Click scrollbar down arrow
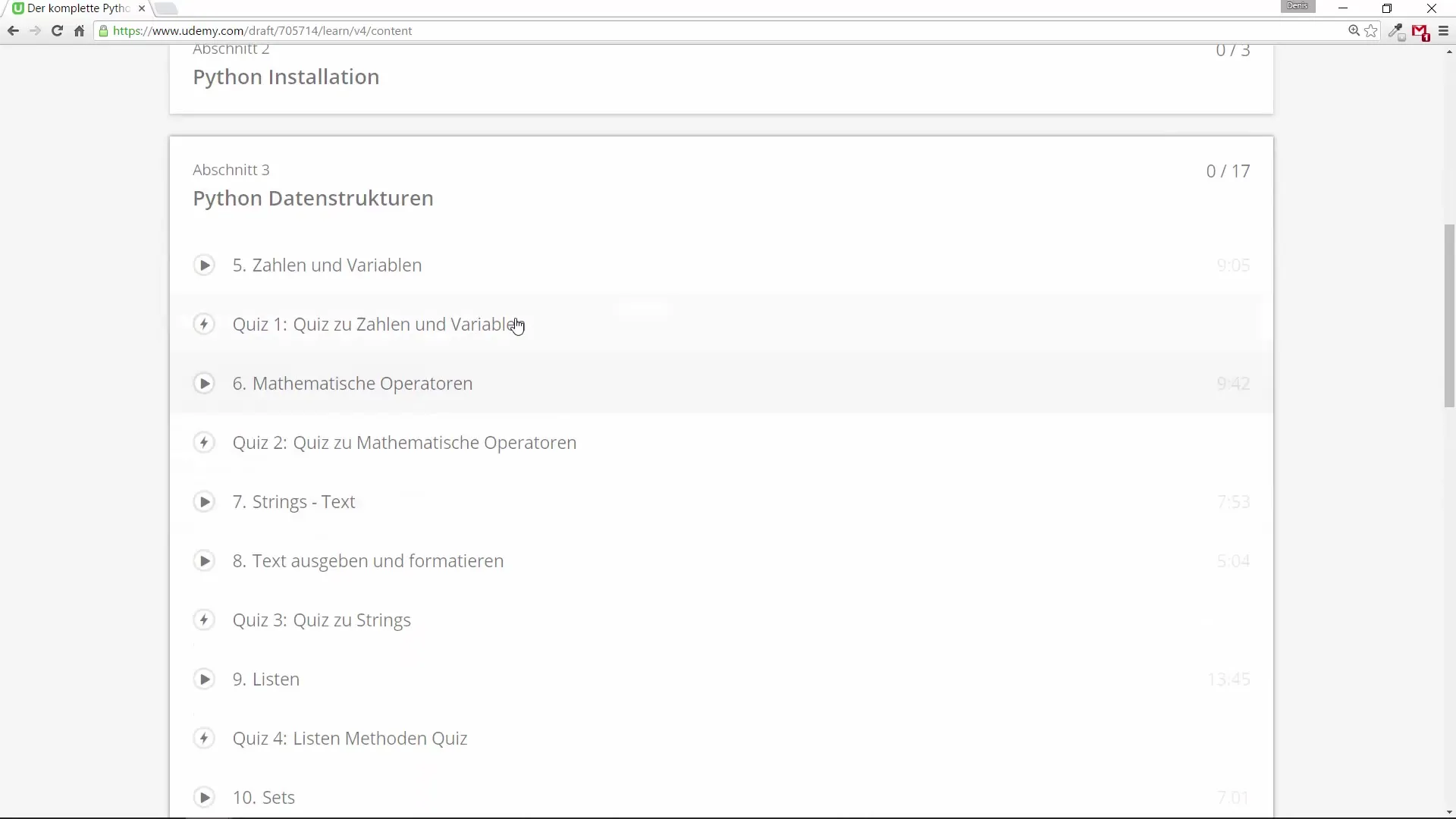This screenshot has width=1456, height=819. (x=1449, y=812)
